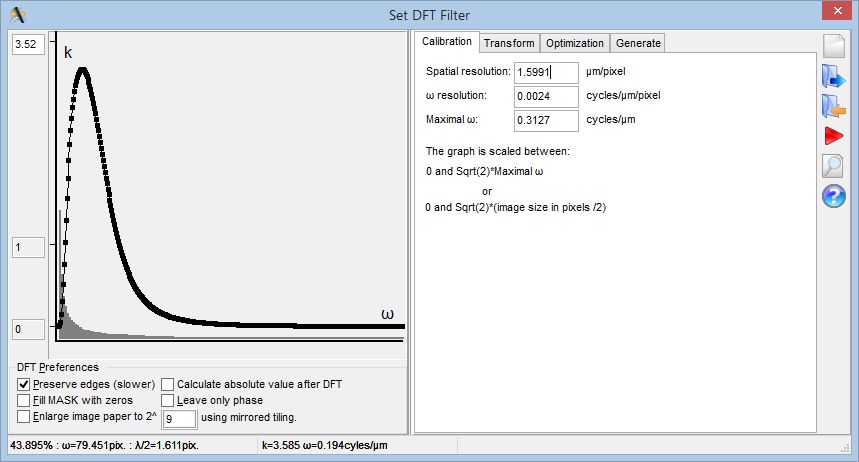
Task: Click the 'DFT Preferences' group label
Action: point(58,367)
